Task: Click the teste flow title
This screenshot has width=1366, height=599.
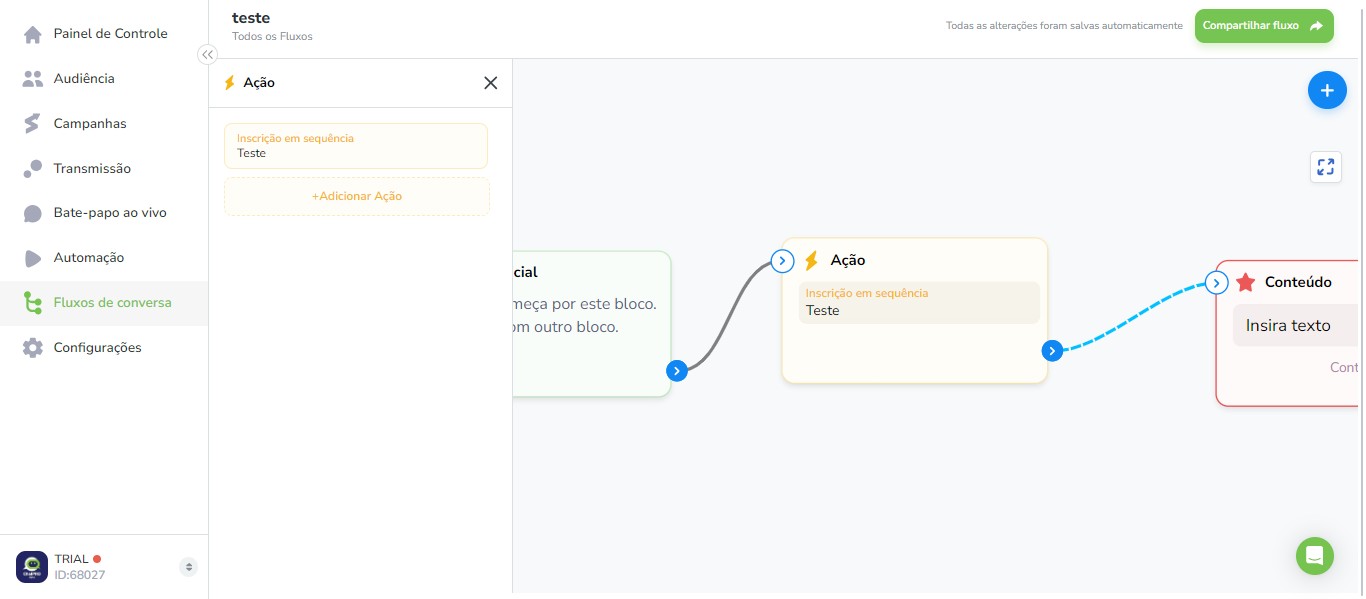Action: pyautogui.click(x=251, y=18)
